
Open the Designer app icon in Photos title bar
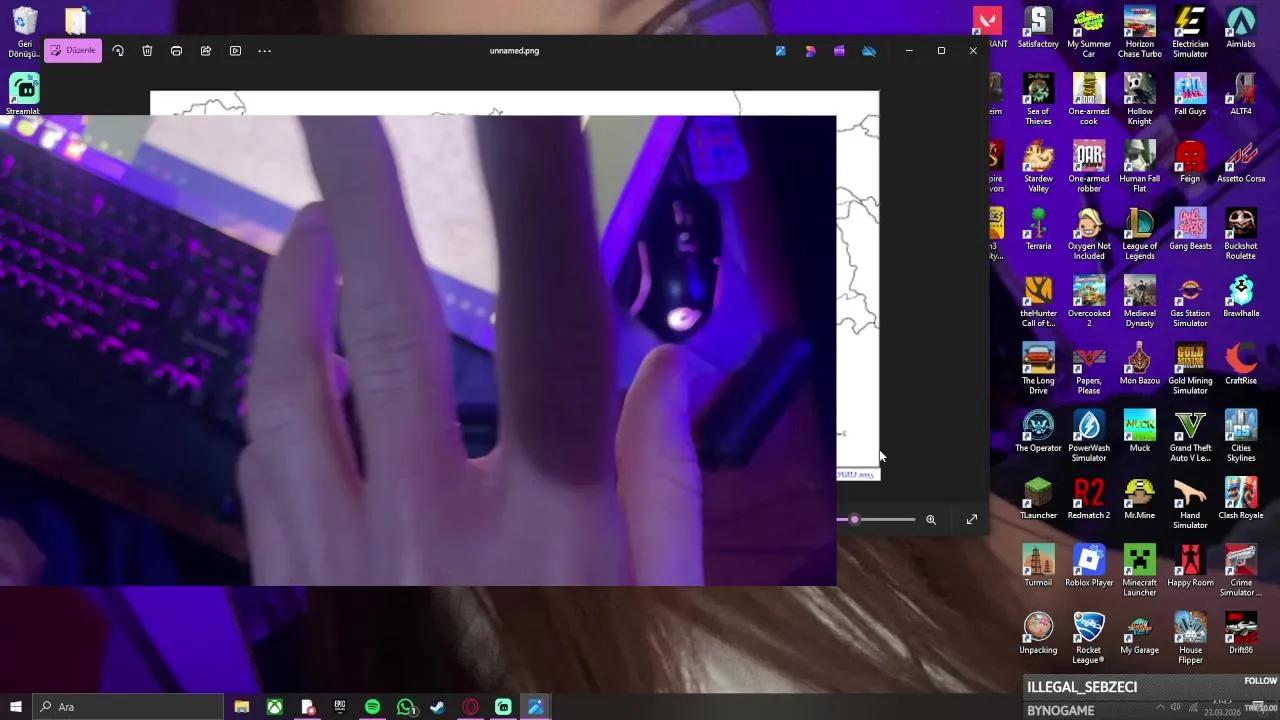click(810, 51)
